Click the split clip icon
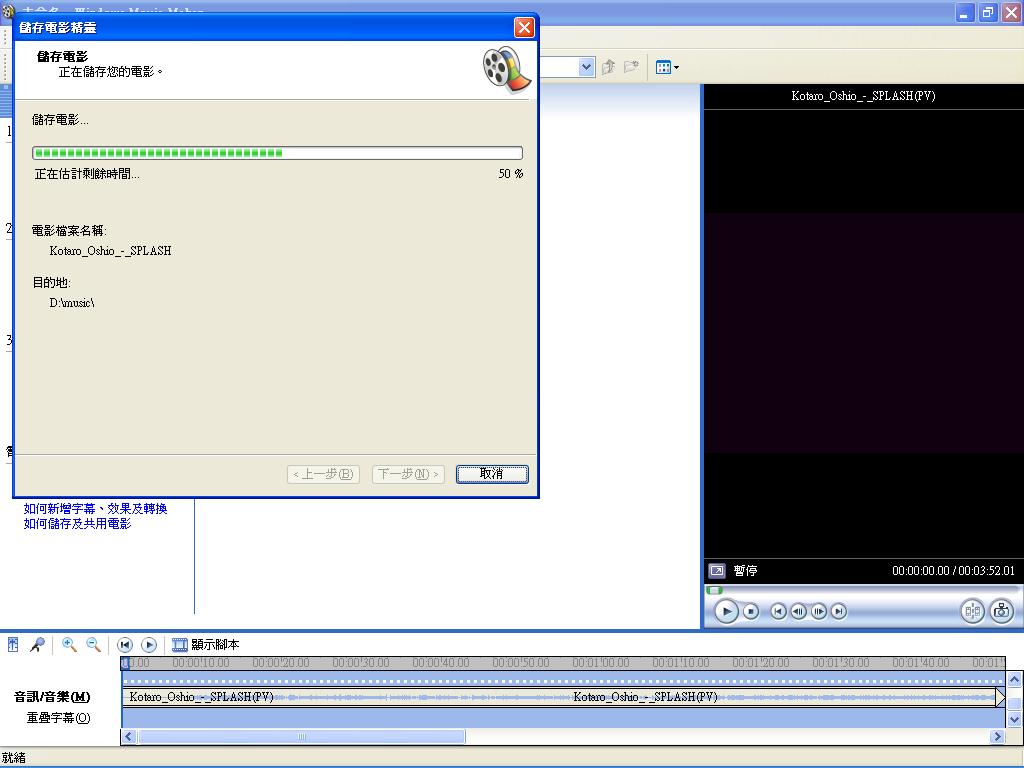The image size is (1024, 768). (x=971, y=611)
